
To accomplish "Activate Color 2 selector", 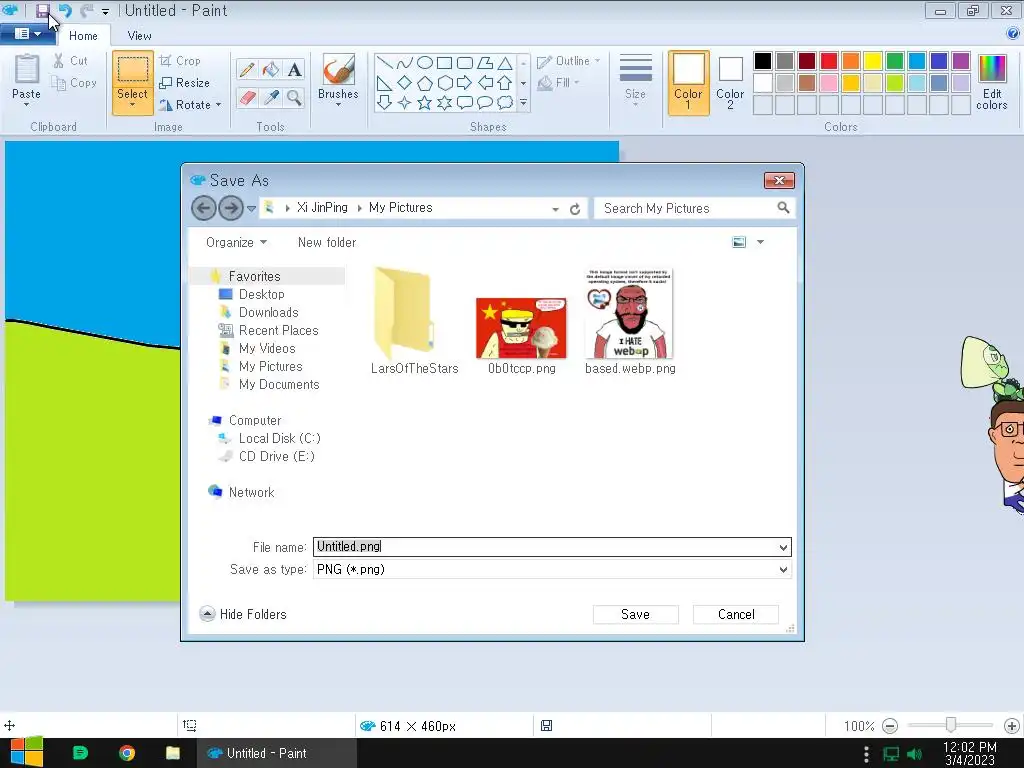I will pos(730,83).
